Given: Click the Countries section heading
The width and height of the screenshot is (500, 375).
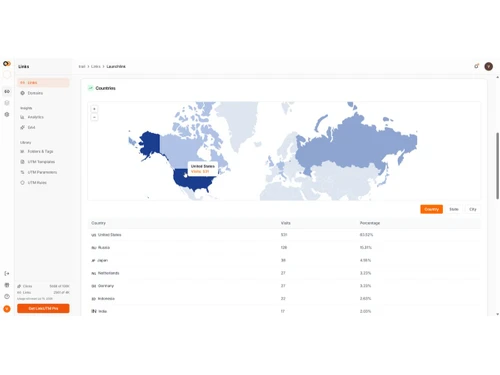Looking at the screenshot, I should [x=105, y=88].
